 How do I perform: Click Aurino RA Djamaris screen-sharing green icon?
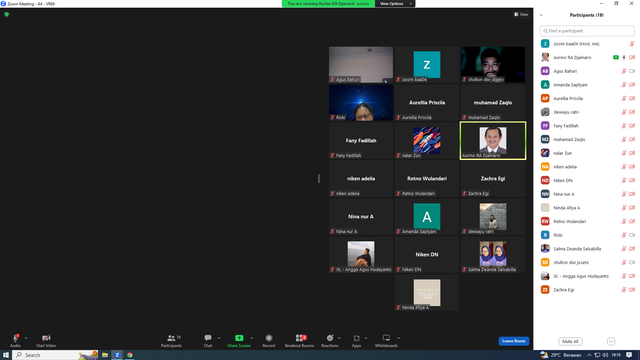pyautogui.click(x=616, y=58)
